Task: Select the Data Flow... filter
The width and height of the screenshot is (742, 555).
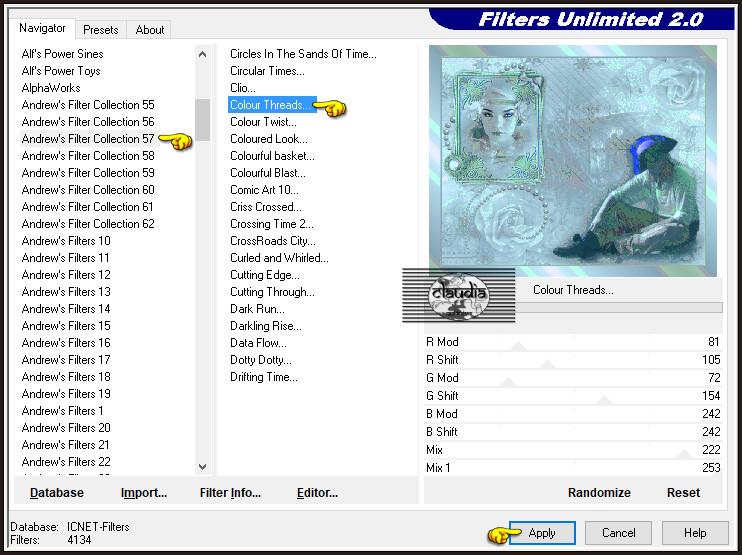Action: [x=258, y=344]
